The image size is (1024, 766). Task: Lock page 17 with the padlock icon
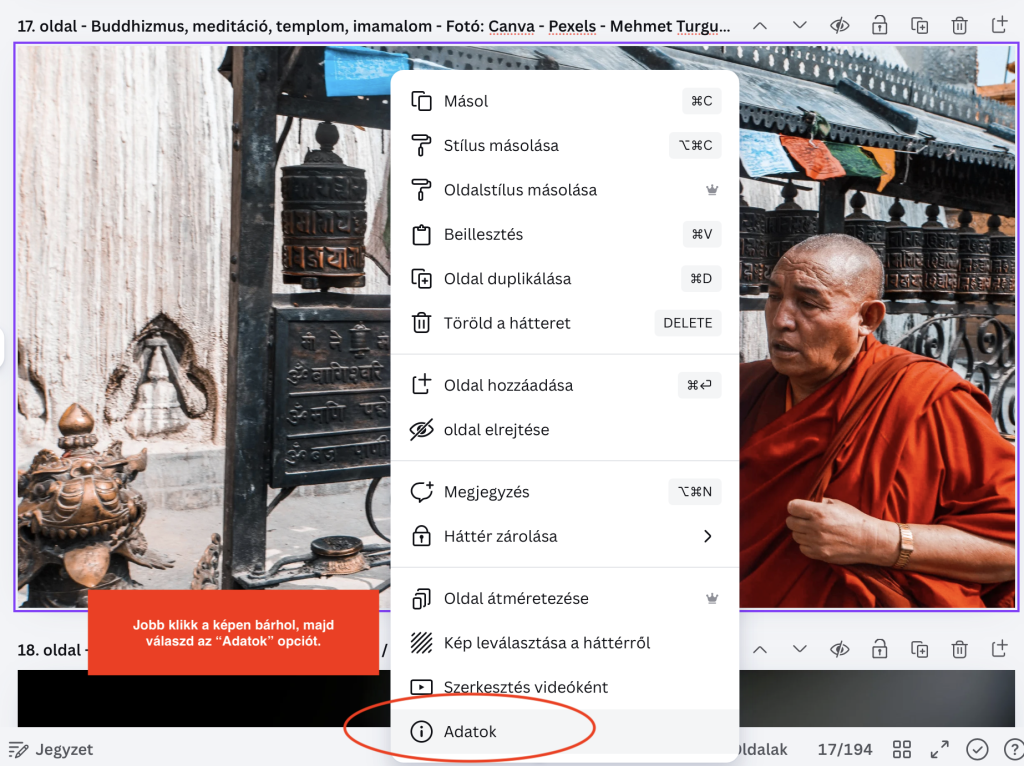[x=879, y=25]
